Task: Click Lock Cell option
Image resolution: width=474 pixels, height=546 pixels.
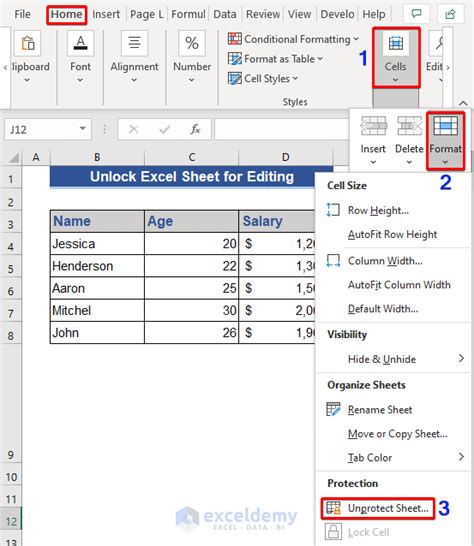Action: click(x=393, y=532)
